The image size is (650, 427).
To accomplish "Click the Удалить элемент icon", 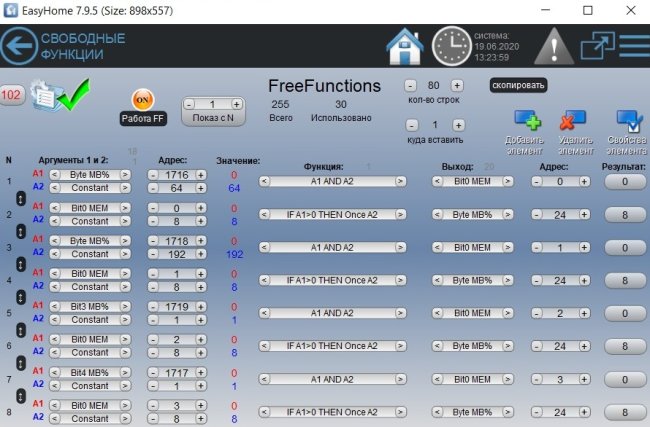I will (x=573, y=125).
